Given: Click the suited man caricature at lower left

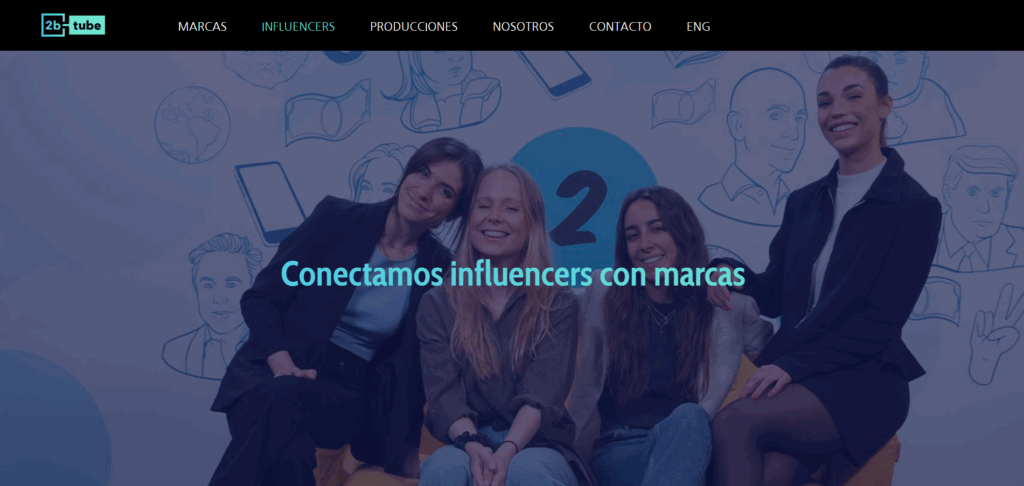Looking at the screenshot, I should click(x=209, y=306).
